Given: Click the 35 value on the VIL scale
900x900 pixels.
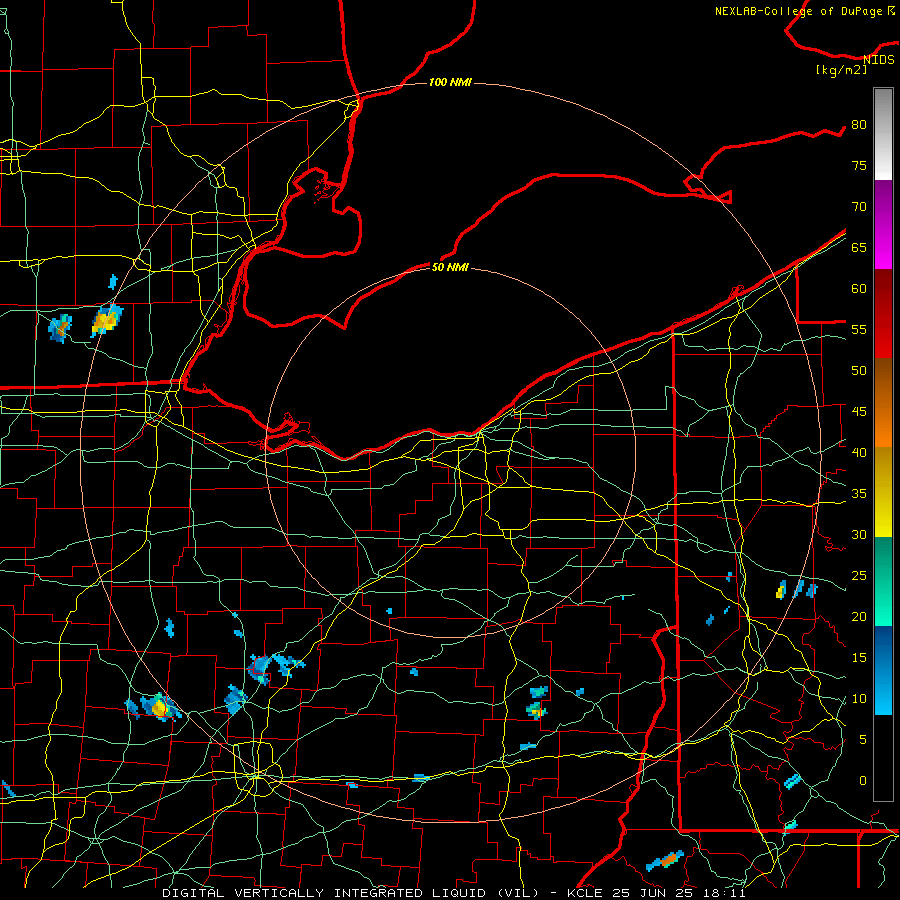Looking at the screenshot, I should [859, 494].
